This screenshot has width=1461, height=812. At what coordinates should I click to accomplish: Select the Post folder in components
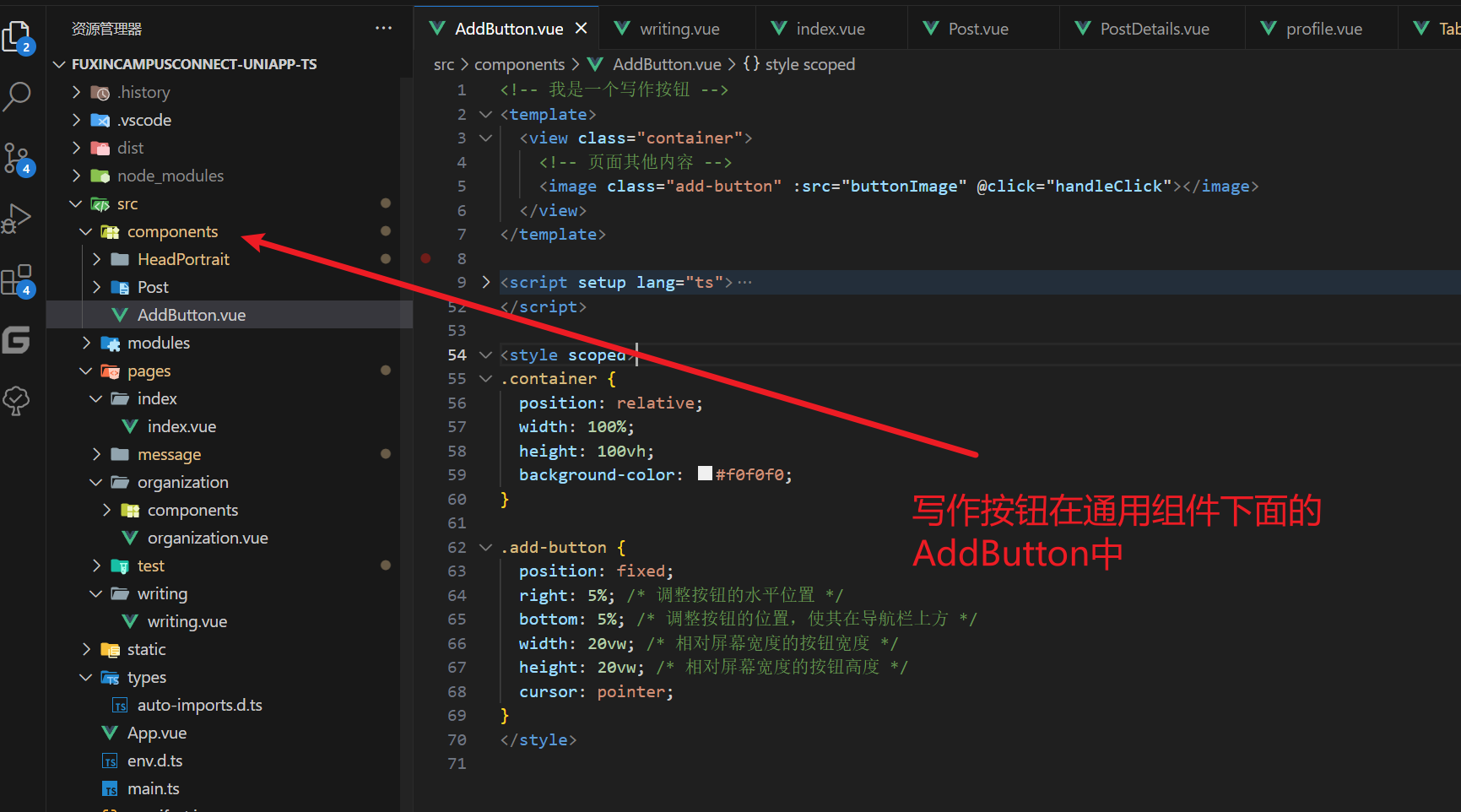click(153, 287)
